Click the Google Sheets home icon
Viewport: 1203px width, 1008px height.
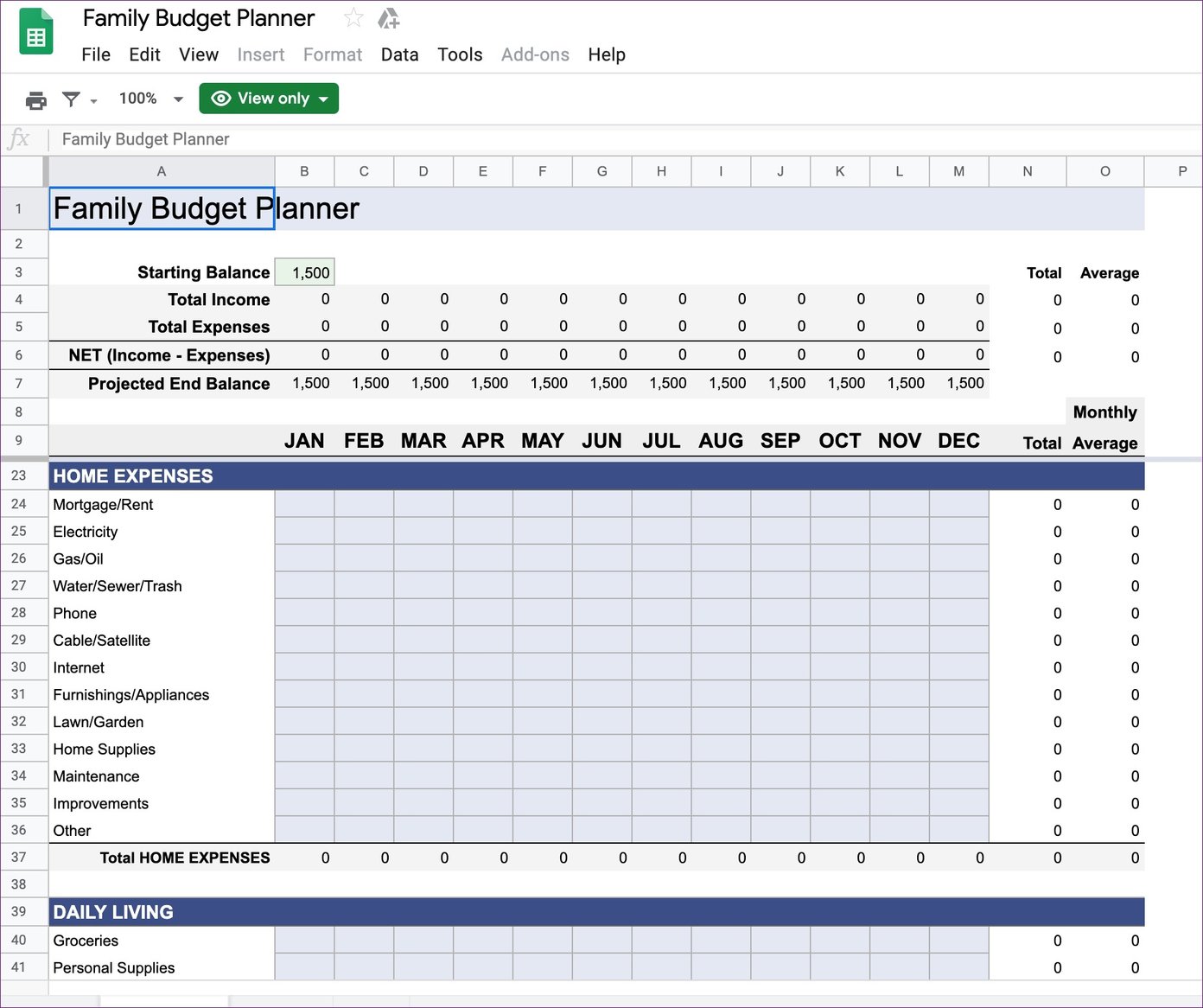[x=36, y=31]
